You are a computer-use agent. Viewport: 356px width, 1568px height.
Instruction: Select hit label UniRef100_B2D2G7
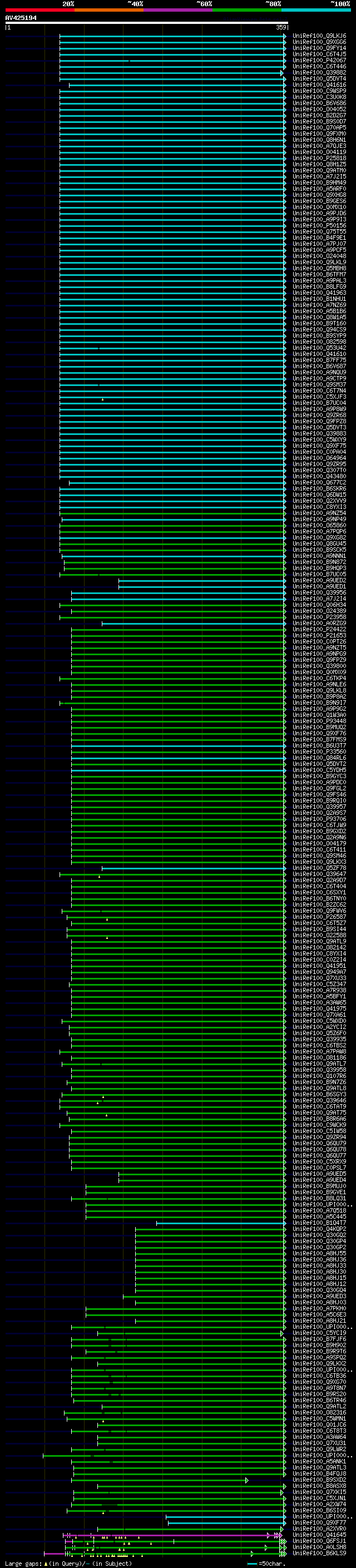pos(319,115)
